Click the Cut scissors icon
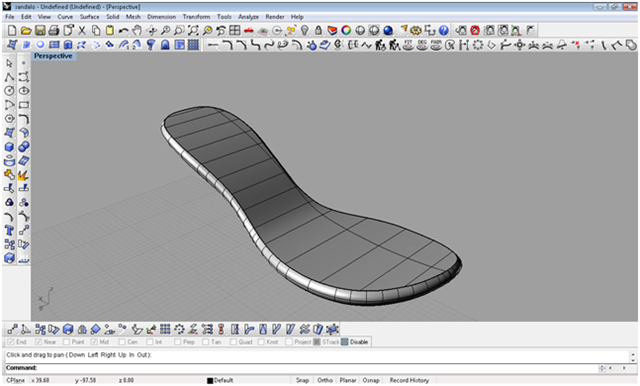This screenshot has width=640, height=386. click(x=82, y=30)
